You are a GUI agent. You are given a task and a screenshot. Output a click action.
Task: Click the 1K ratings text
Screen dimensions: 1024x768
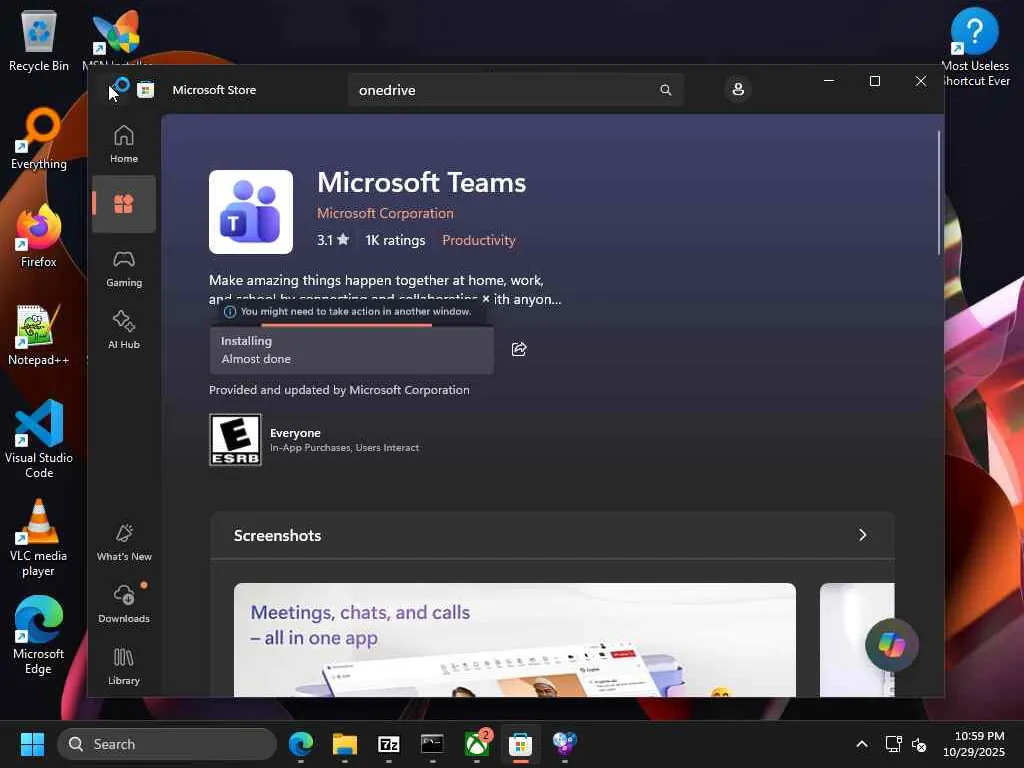click(395, 240)
